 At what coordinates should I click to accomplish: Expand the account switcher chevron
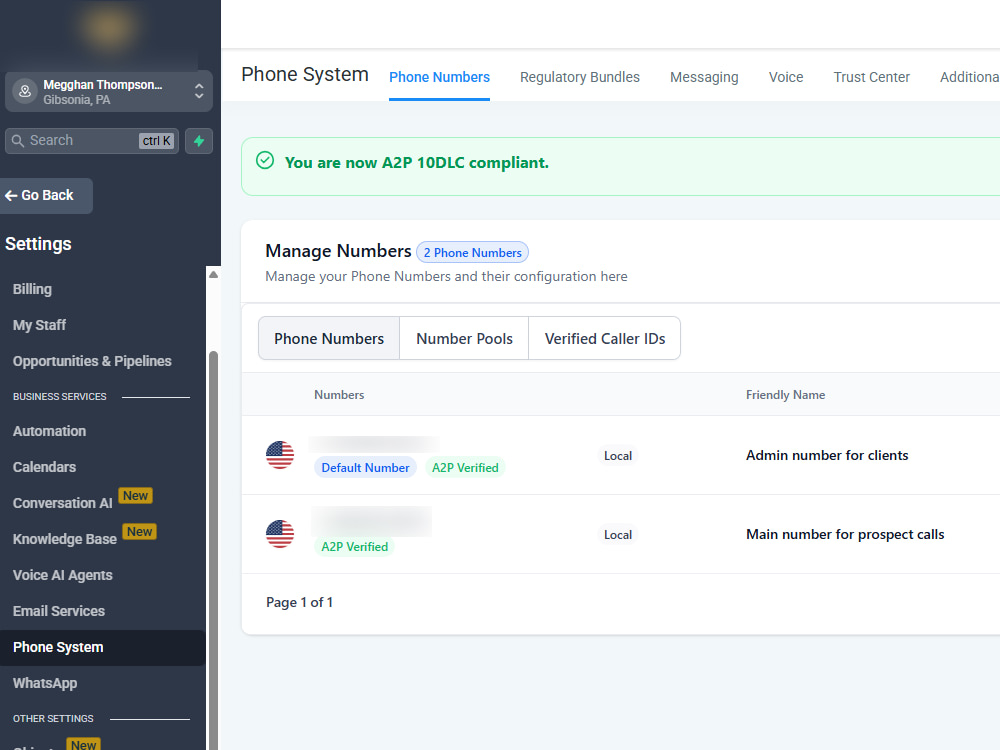point(199,91)
